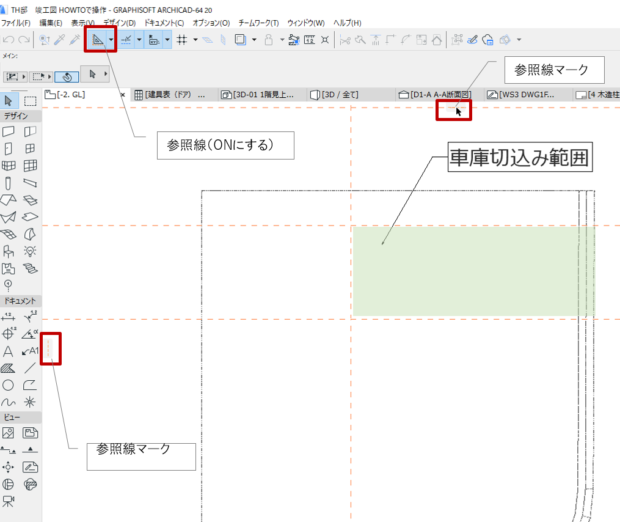Collapse the デザイン toolbox section
620x522 pixels.
click(21, 116)
